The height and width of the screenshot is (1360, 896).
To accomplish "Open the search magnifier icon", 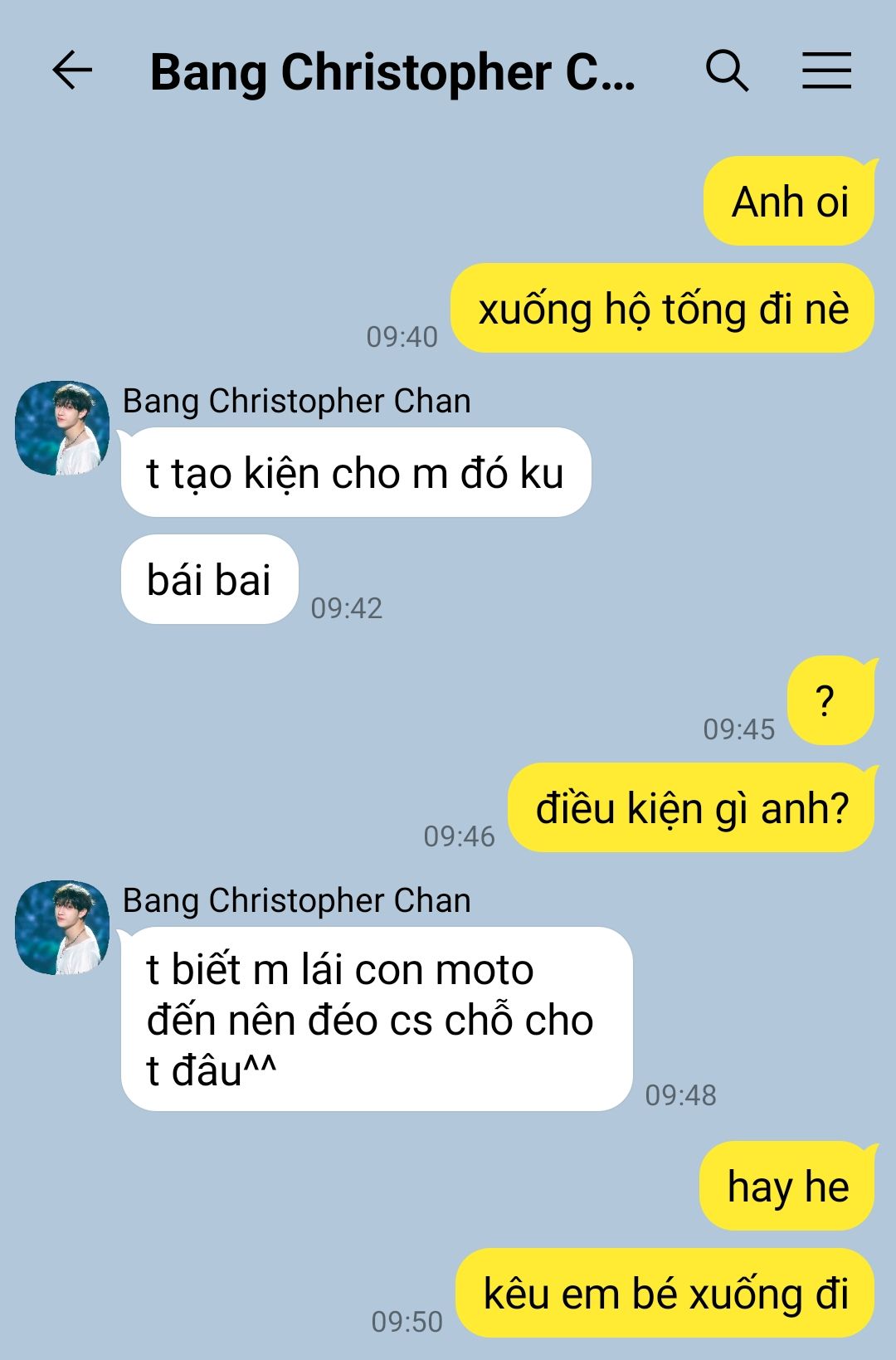I will (x=727, y=71).
